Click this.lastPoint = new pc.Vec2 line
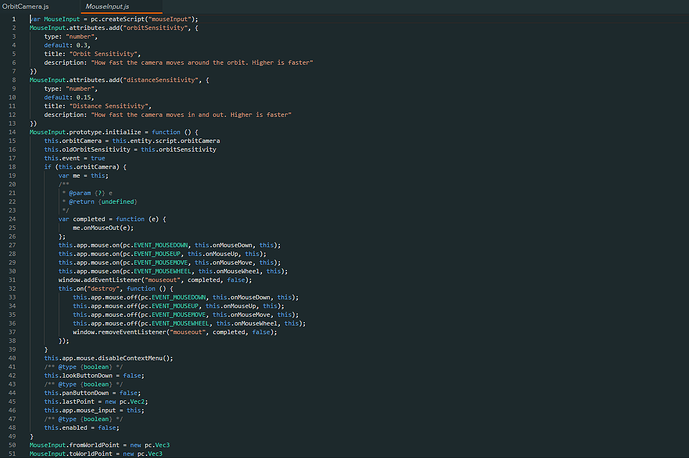 pos(96,402)
